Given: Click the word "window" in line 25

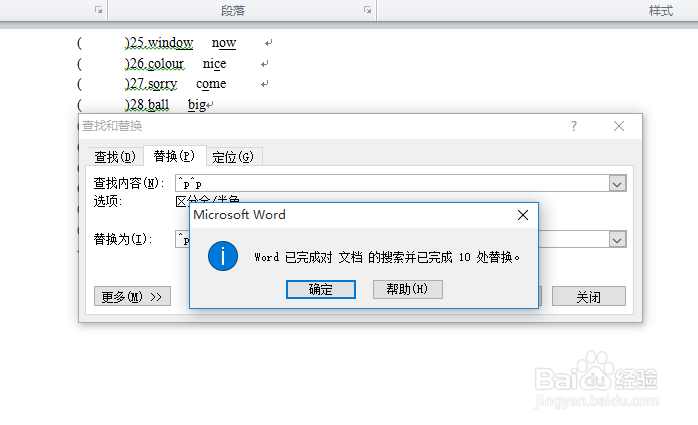Looking at the screenshot, I should [x=170, y=43].
